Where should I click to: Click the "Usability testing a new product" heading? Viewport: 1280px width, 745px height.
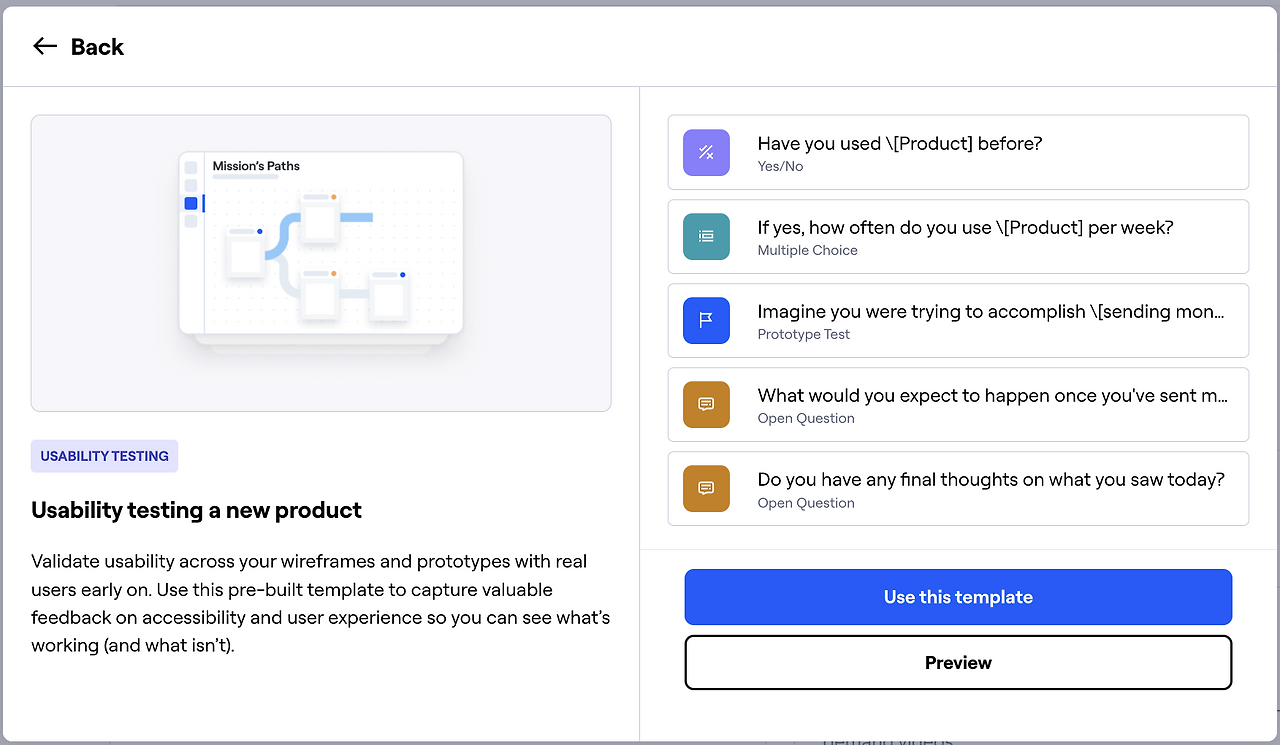pos(196,510)
